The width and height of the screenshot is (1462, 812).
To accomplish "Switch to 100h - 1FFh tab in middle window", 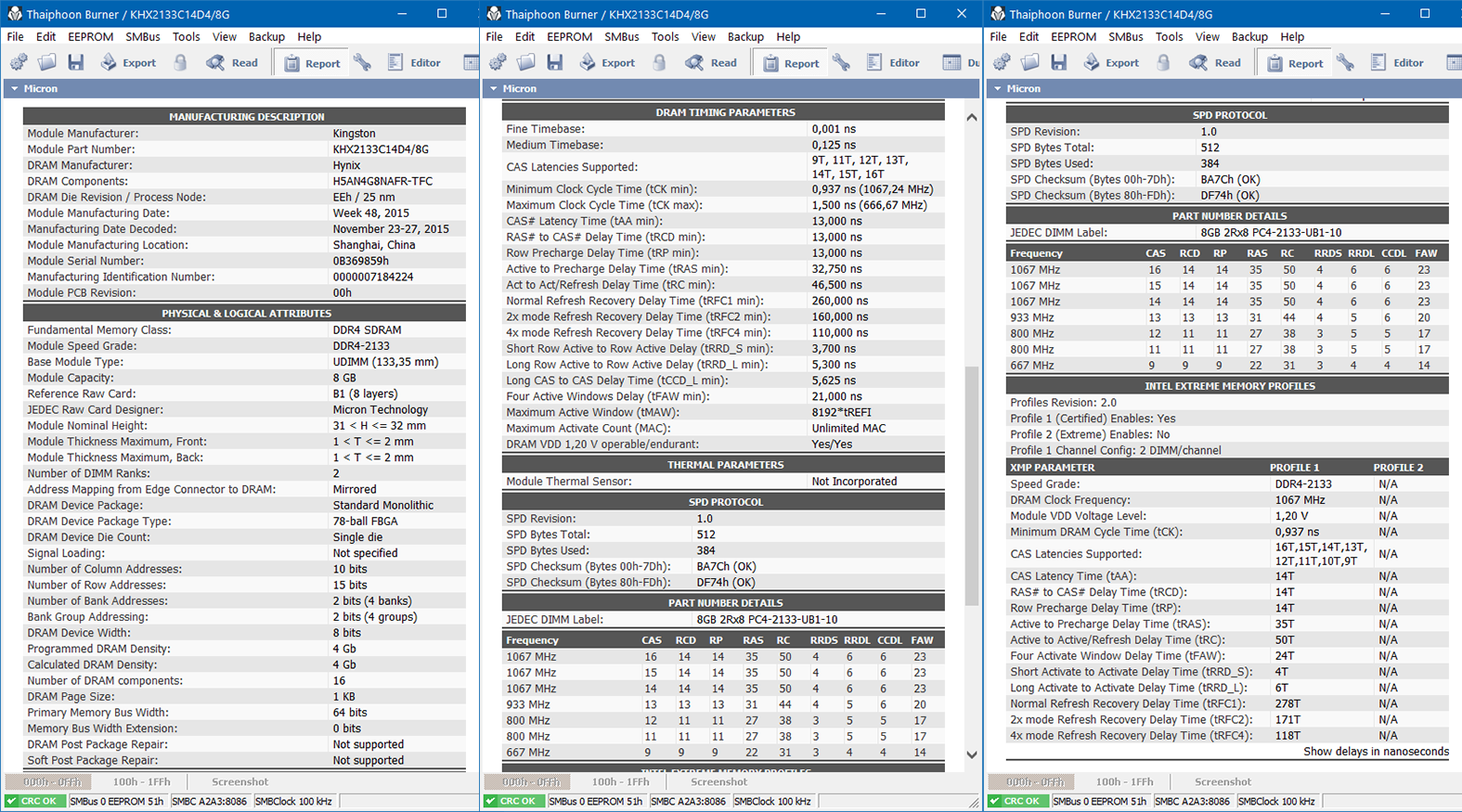I will tap(620, 782).
